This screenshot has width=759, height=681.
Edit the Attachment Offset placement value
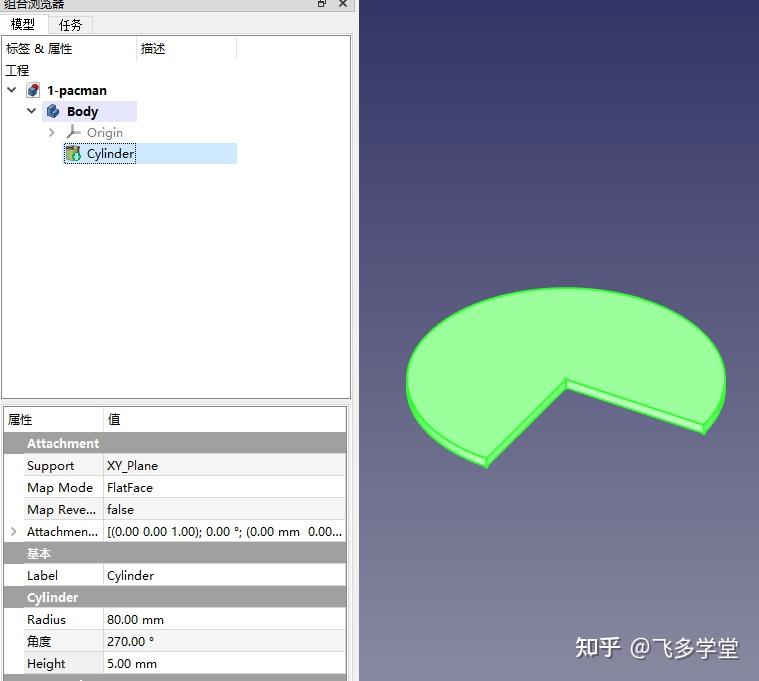click(225, 531)
